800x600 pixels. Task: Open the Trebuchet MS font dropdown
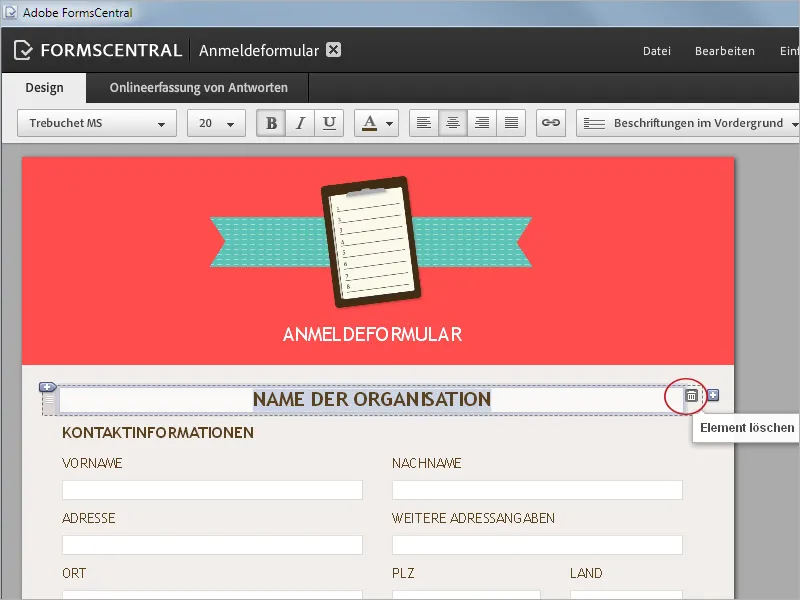coord(97,123)
